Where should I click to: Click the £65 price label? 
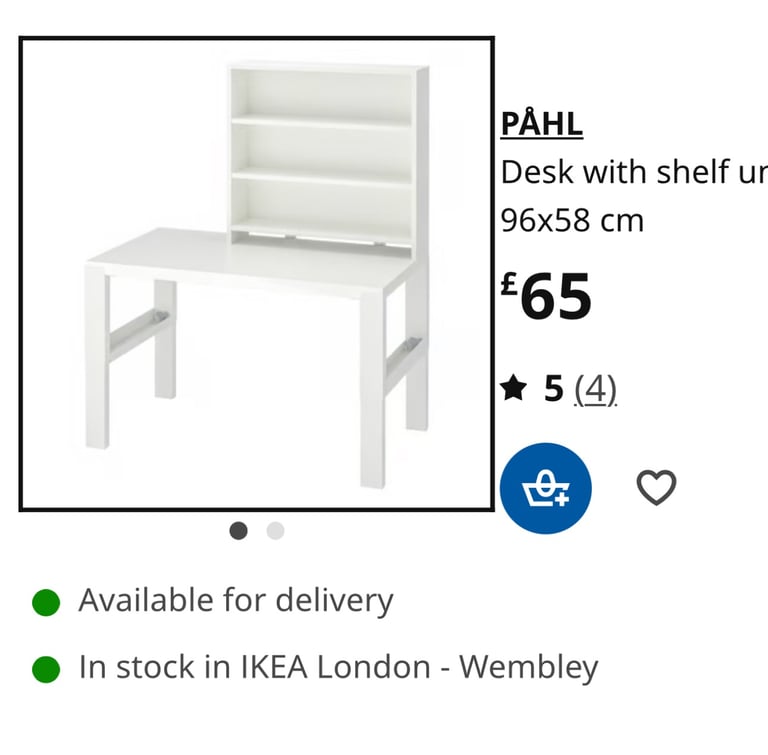click(x=546, y=296)
